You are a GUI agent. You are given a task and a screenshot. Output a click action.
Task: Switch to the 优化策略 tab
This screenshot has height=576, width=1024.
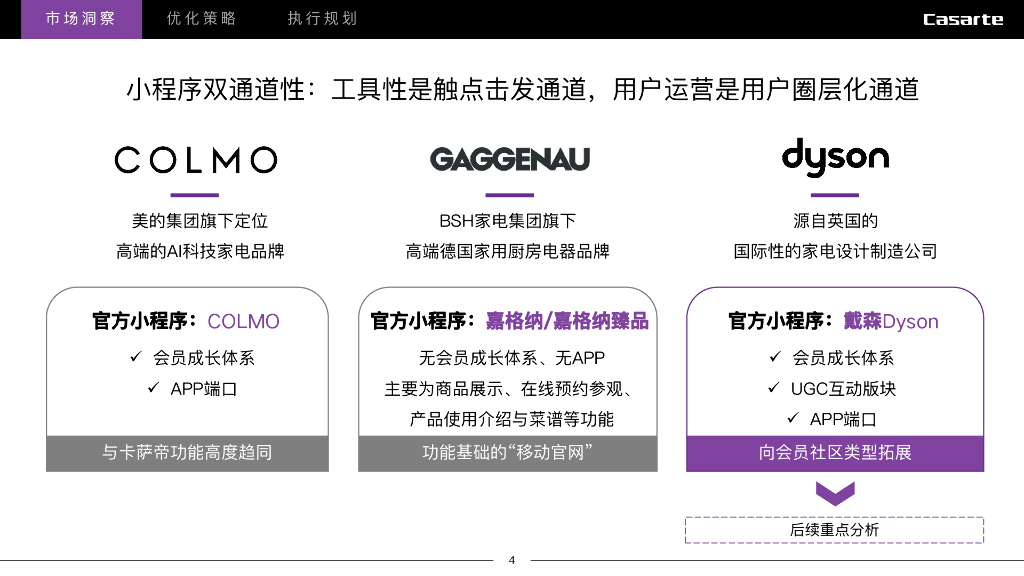pyautogui.click(x=201, y=19)
